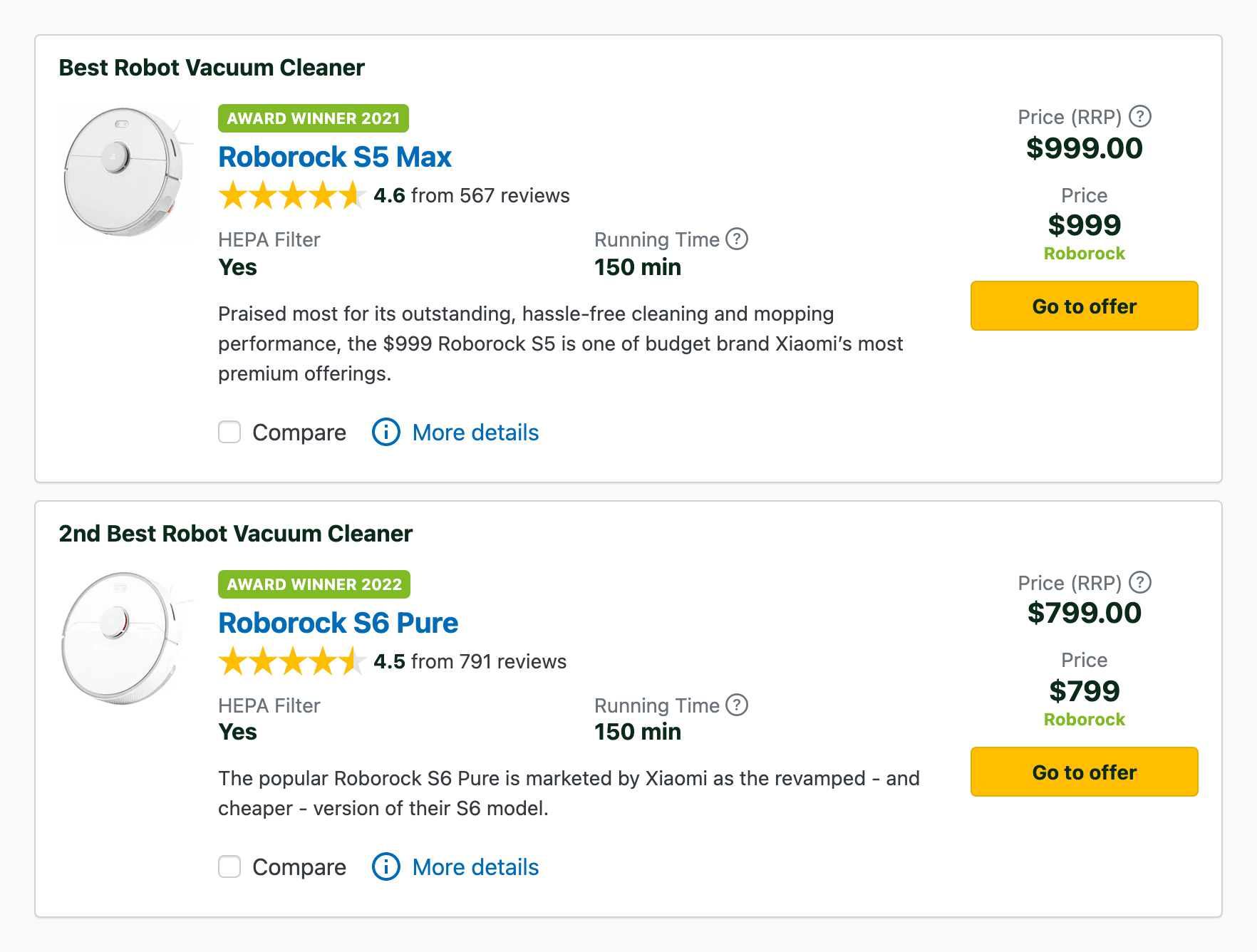The image size is (1257, 952).
Task: Open More details for the Roborock S5 Max
Action: pyautogui.click(x=475, y=432)
